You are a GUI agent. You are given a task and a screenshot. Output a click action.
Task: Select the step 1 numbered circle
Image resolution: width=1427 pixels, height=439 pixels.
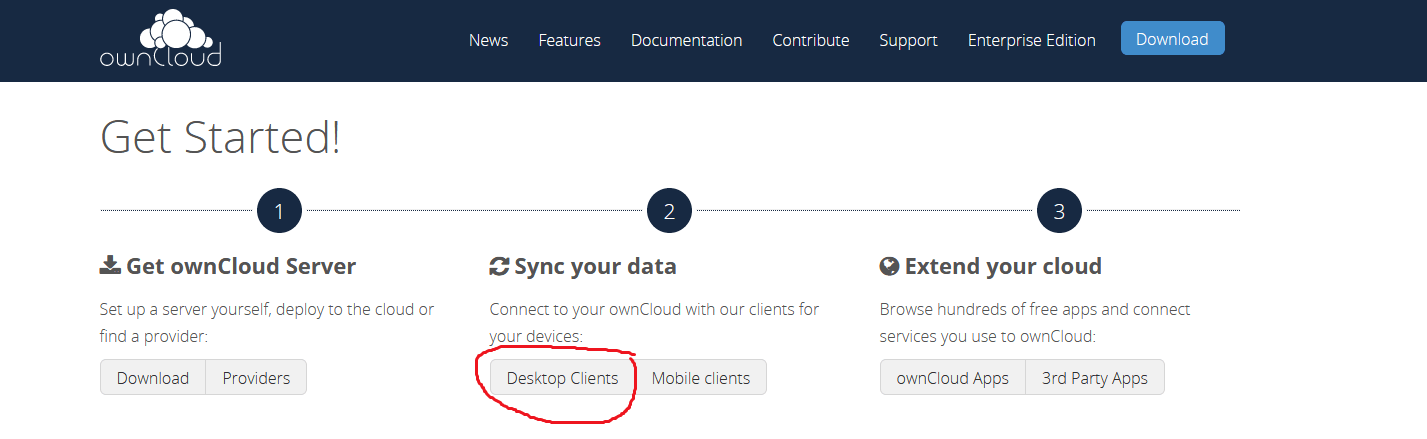point(279,211)
